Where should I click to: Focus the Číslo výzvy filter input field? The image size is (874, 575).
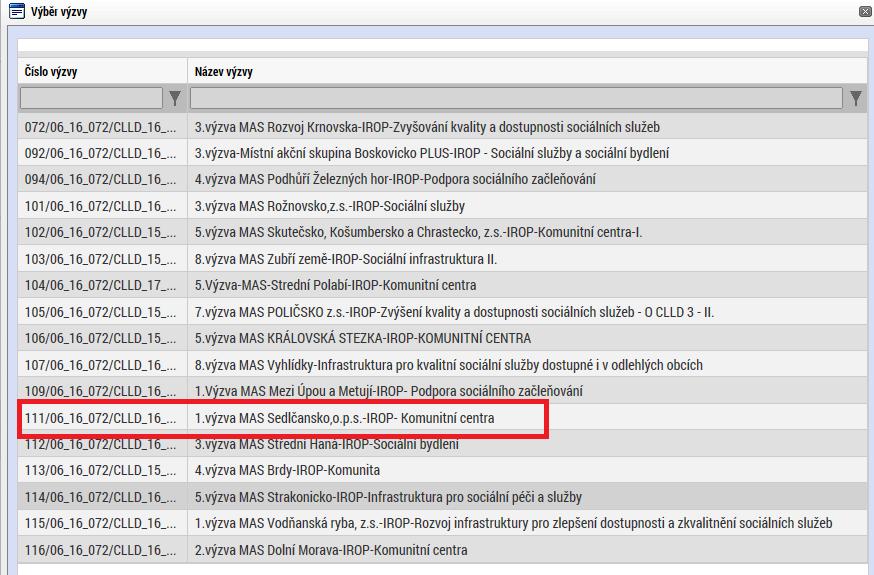tap(91, 98)
